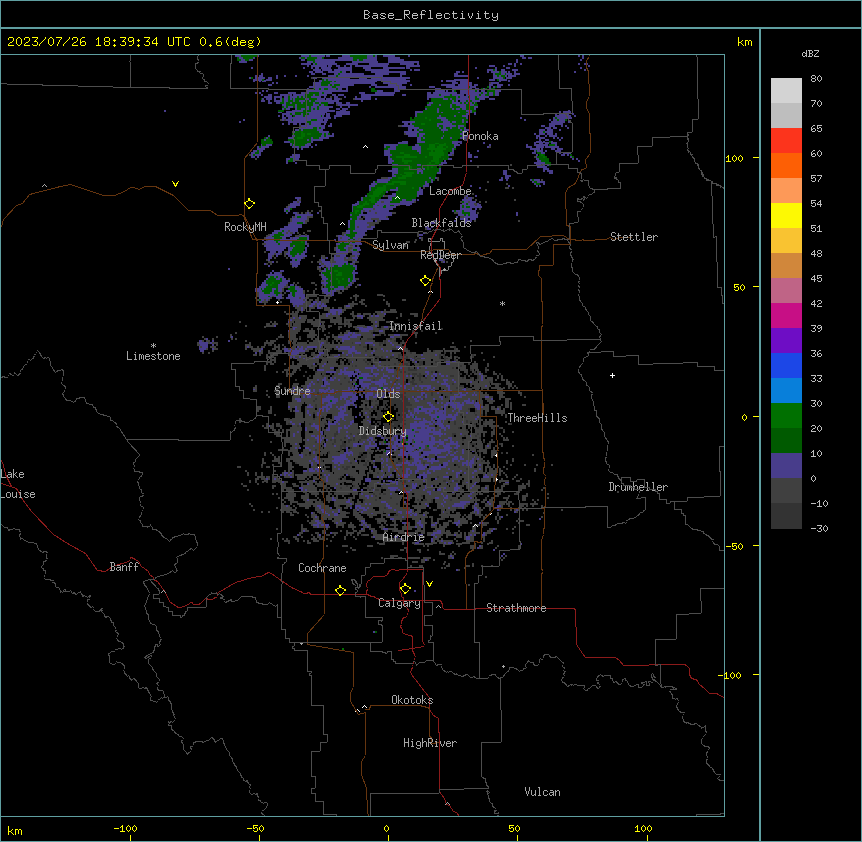This screenshot has height=842, width=862.
Task: Pick the purple 36-39 dBZ legend swatch
Action: click(x=786, y=341)
